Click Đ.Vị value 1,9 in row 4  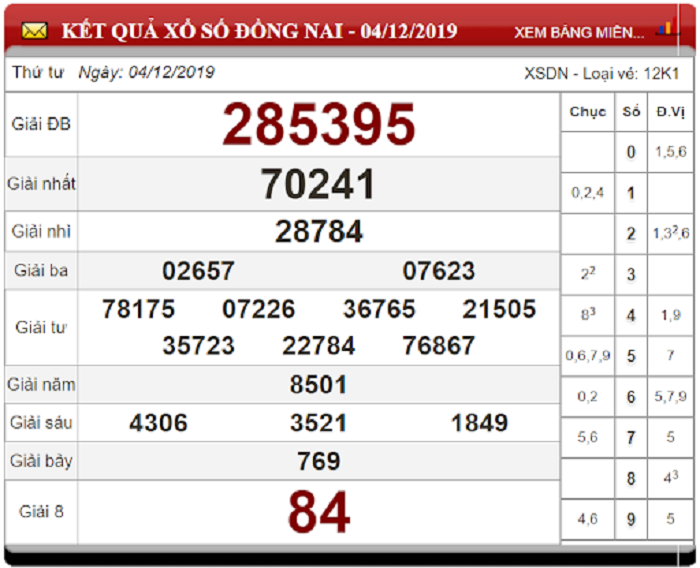pos(671,316)
